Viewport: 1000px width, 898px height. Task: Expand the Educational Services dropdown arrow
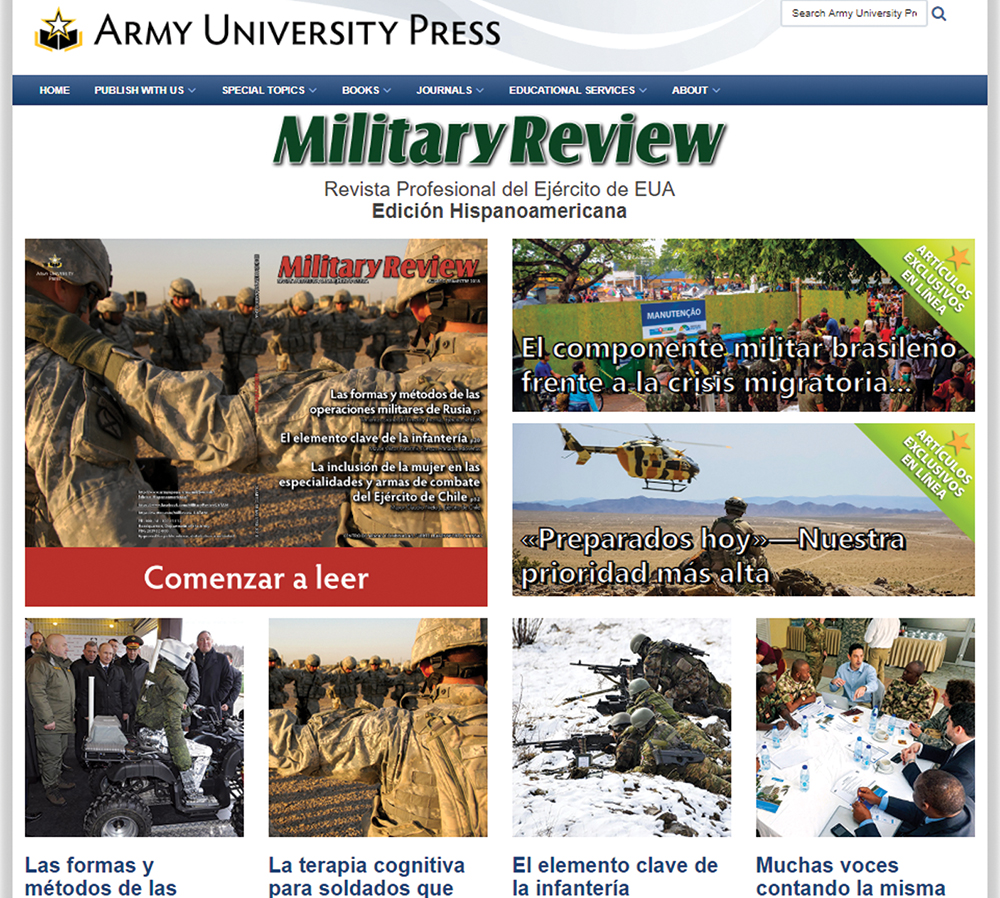[643, 91]
